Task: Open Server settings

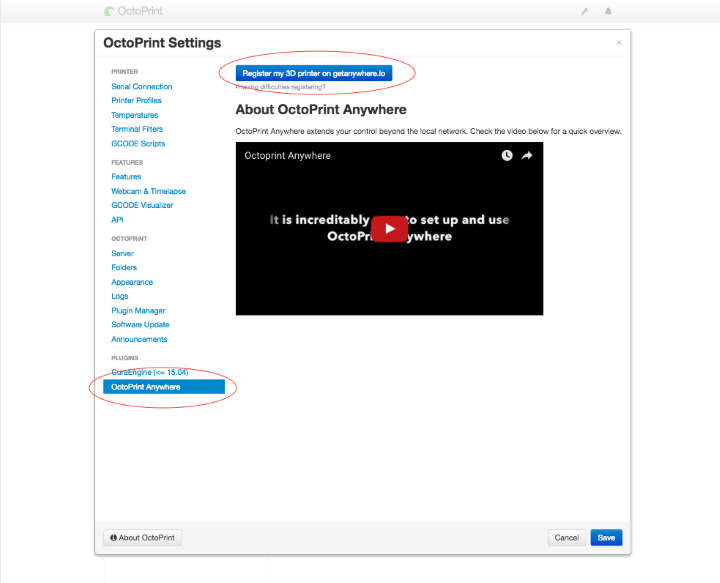Action: click(x=122, y=253)
